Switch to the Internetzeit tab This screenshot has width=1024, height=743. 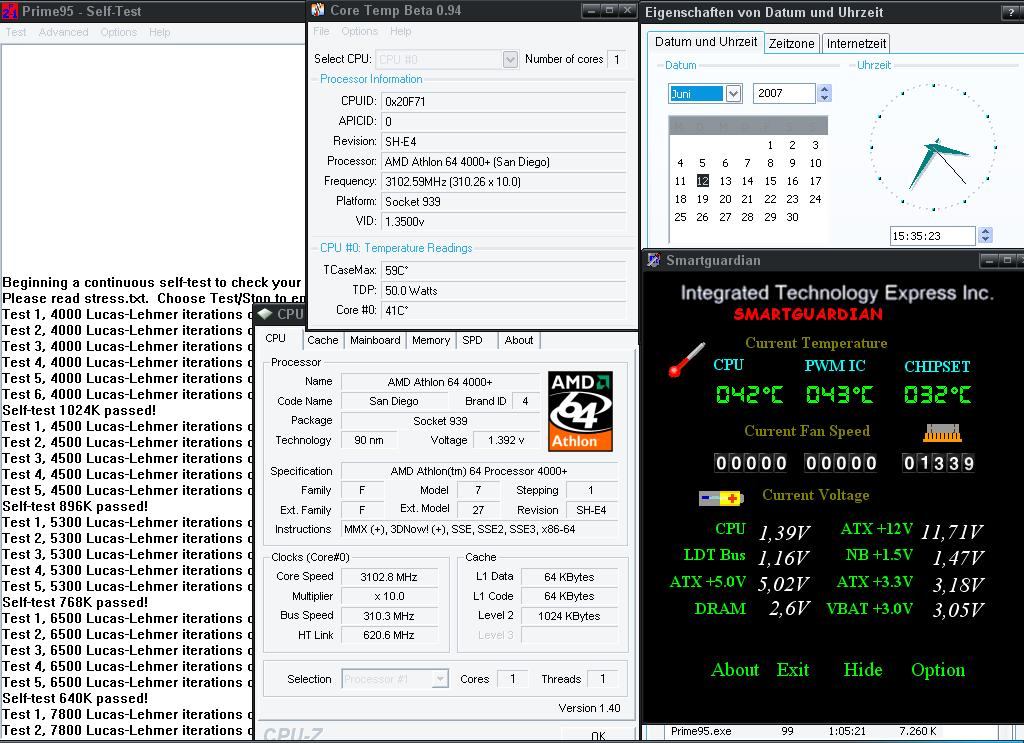click(x=856, y=44)
